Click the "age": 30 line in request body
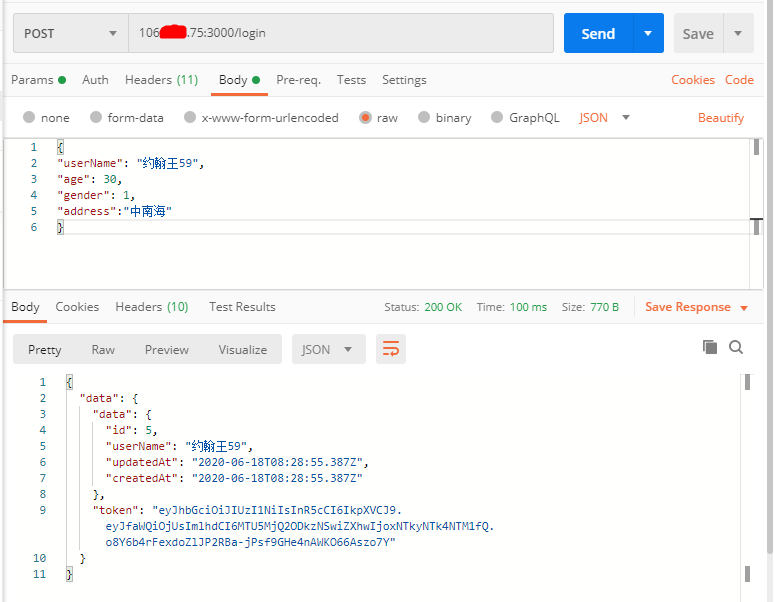 pos(89,179)
